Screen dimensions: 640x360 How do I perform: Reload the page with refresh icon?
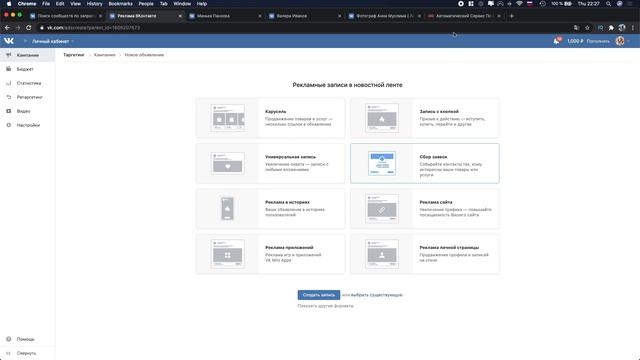[x=29, y=28]
